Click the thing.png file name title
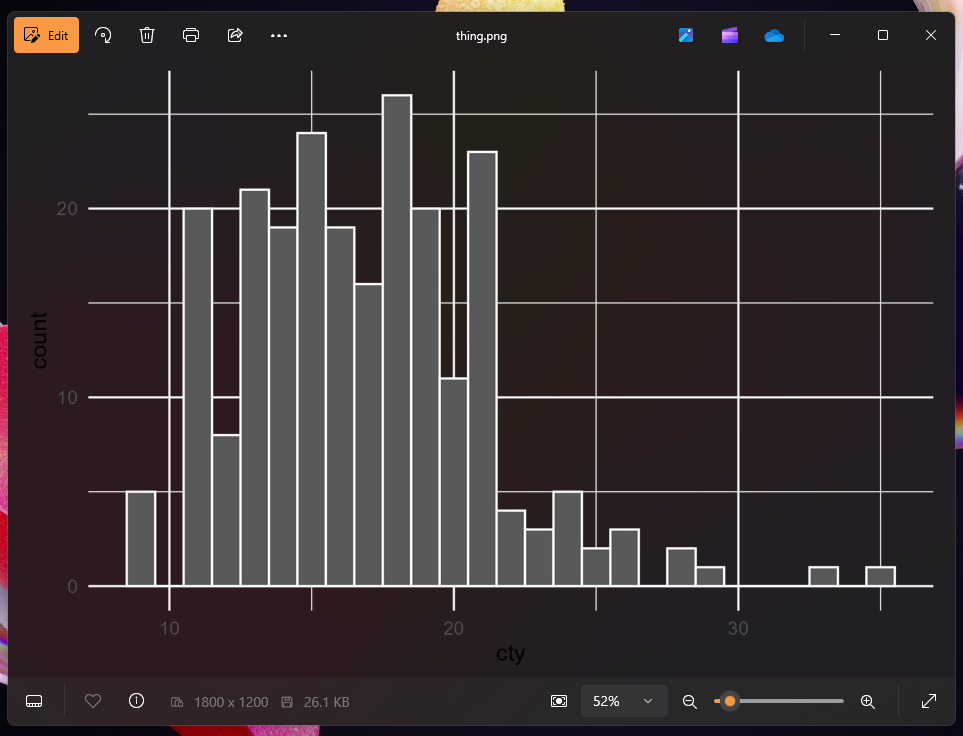 [481, 36]
